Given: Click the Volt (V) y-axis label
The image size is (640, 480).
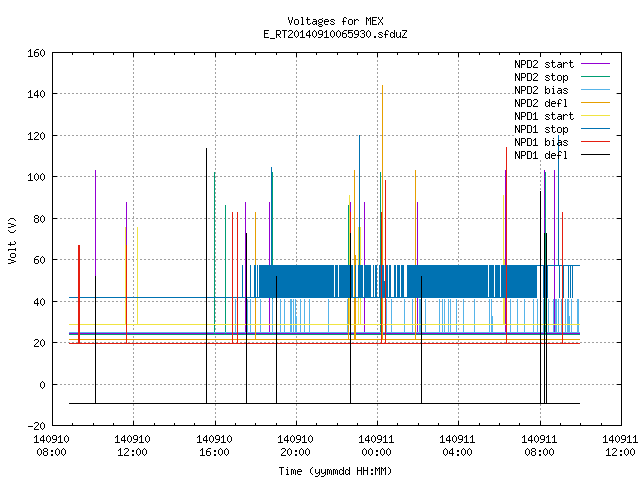Looking at the screenshot, I should (12, 240).
